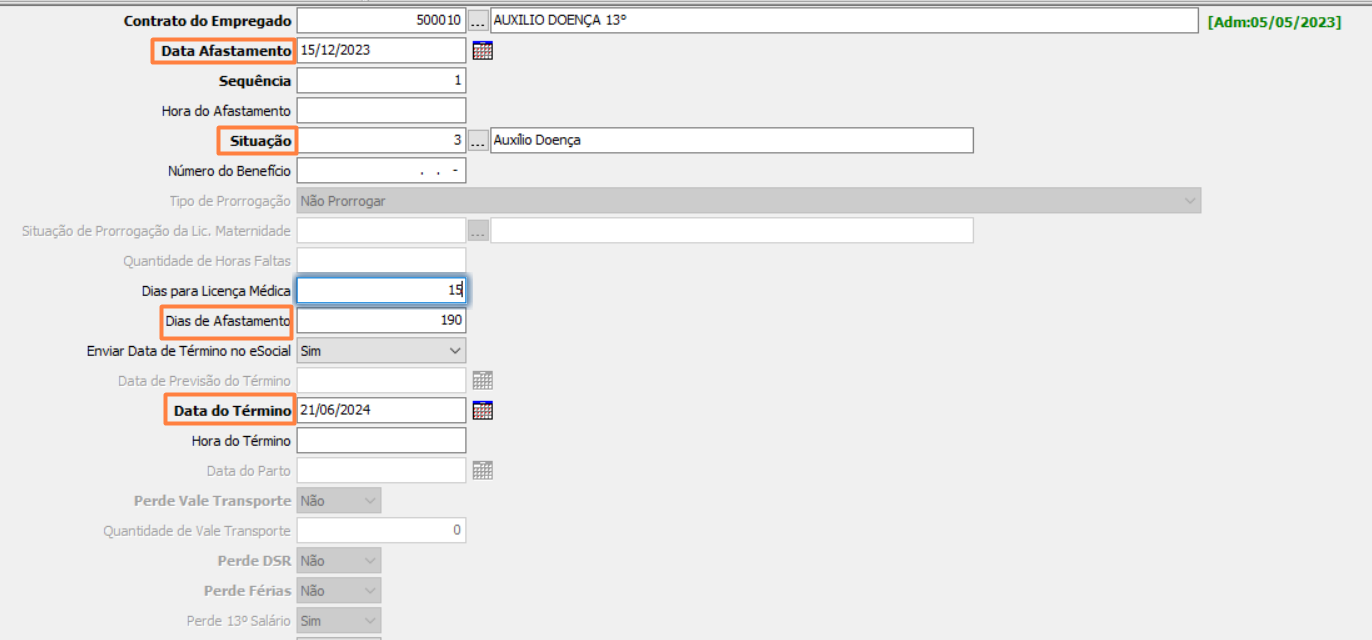
Task: Click calendar icon next to Data do Parto
Action: [x=482, y=471]
